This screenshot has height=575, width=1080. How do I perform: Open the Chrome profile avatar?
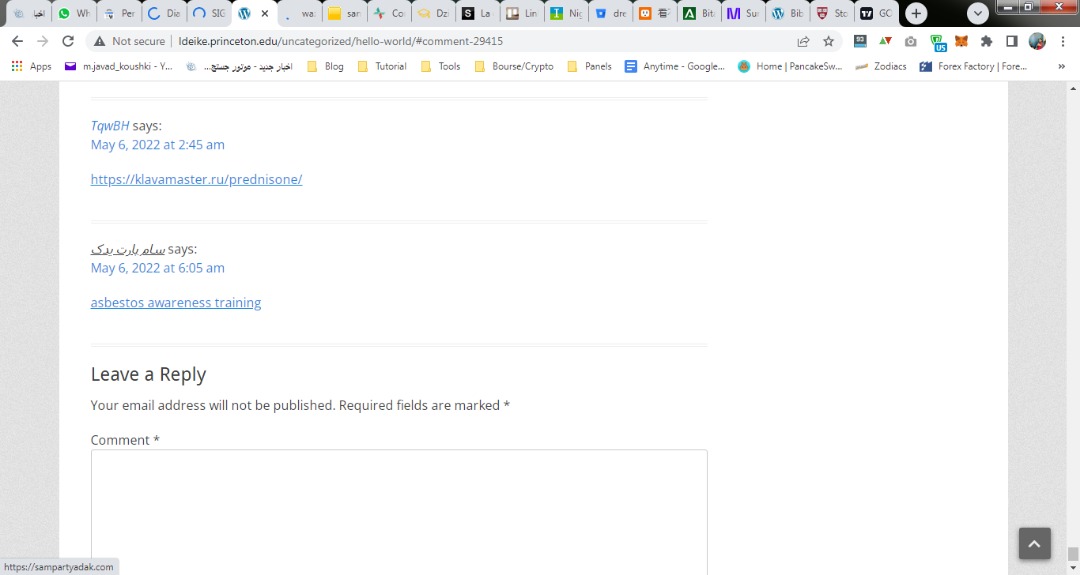(1037, 41)
